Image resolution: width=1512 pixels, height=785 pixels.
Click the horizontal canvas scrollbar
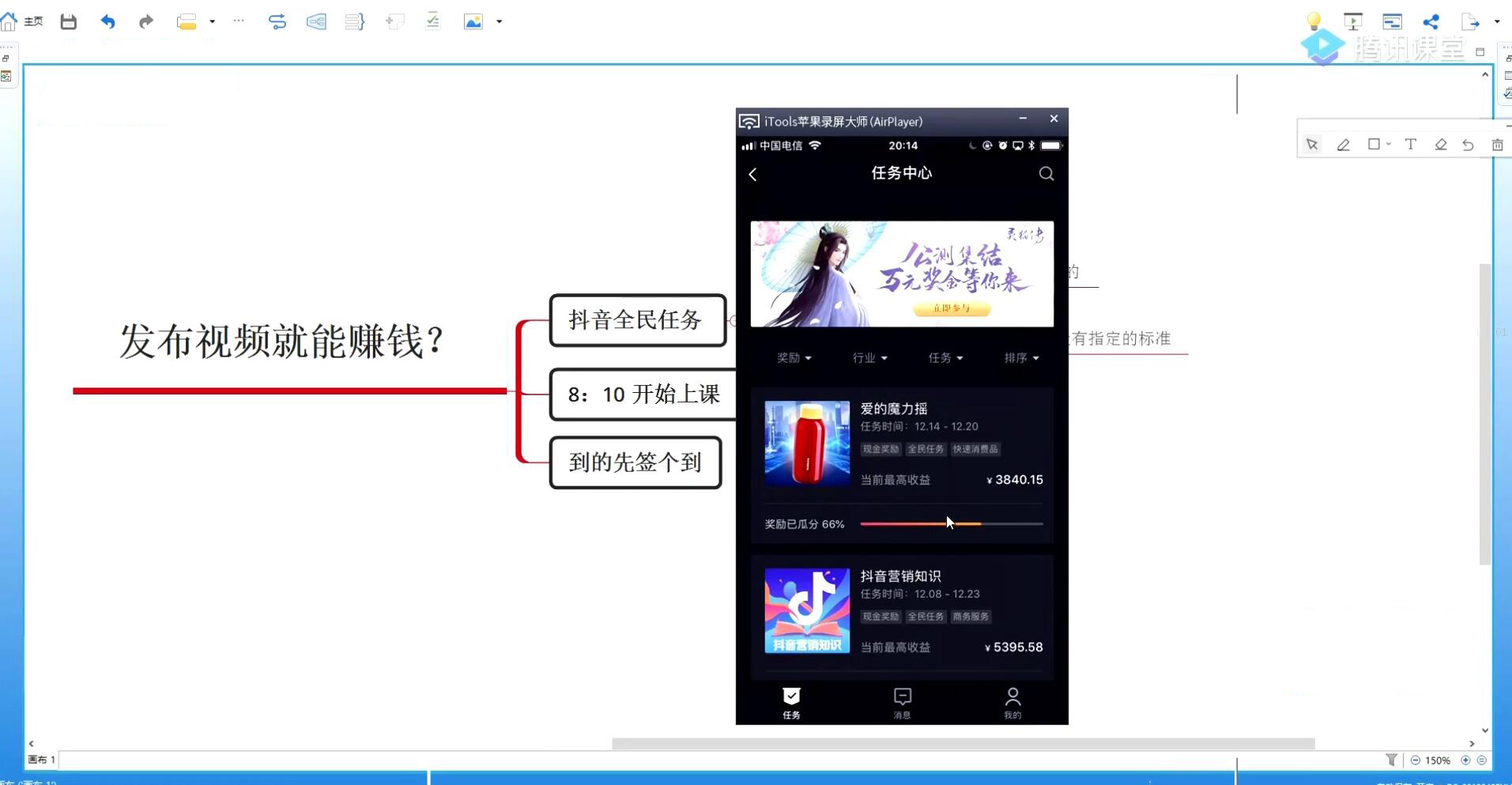coord(963,744)
